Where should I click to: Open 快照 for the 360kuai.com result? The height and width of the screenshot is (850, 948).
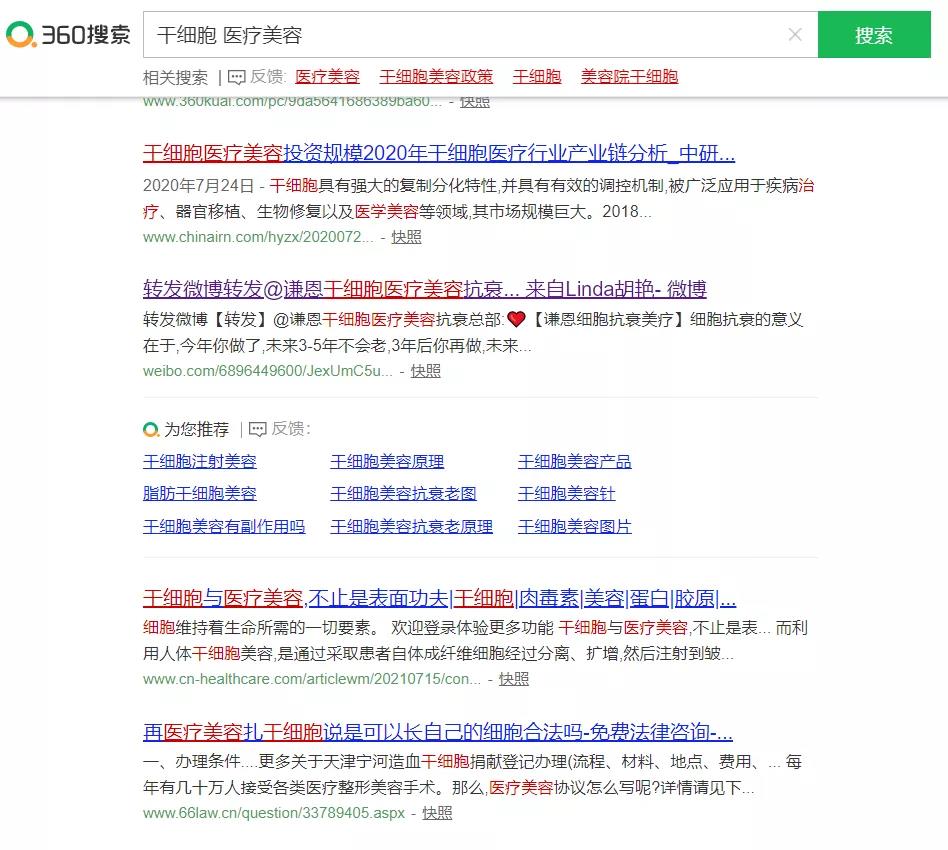tap(475, 102)
